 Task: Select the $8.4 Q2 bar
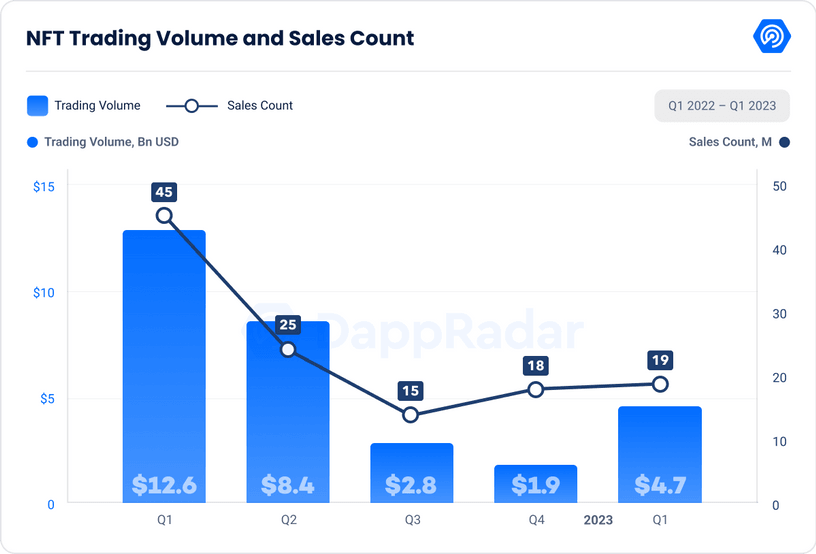click(288, 412)
